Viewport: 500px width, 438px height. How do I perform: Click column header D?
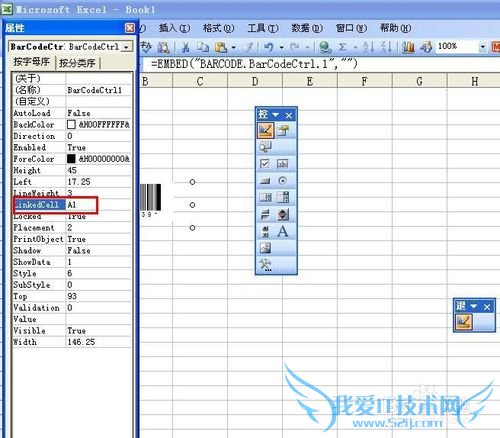click(255, 81)
